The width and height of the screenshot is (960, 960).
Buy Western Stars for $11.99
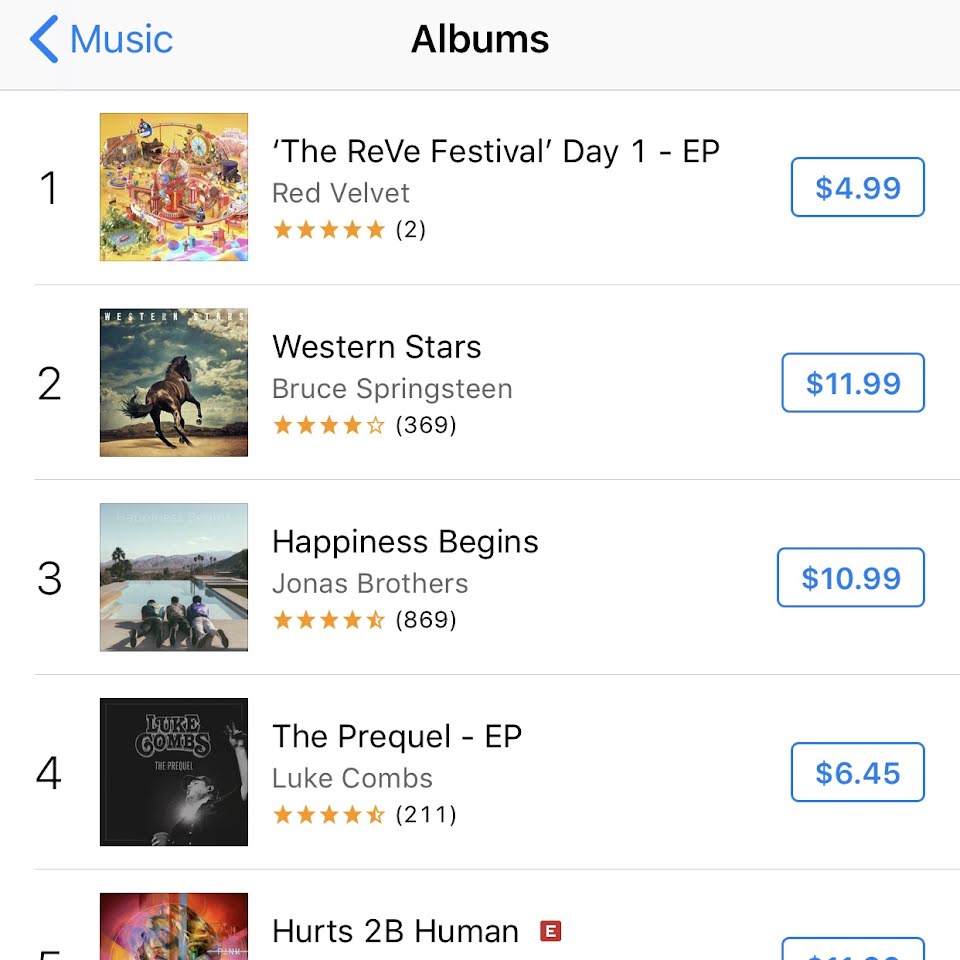[853, 382]
